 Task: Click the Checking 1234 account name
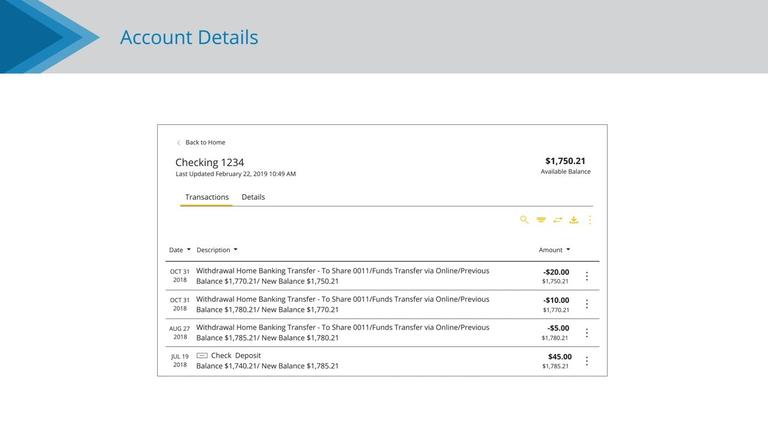210,163
